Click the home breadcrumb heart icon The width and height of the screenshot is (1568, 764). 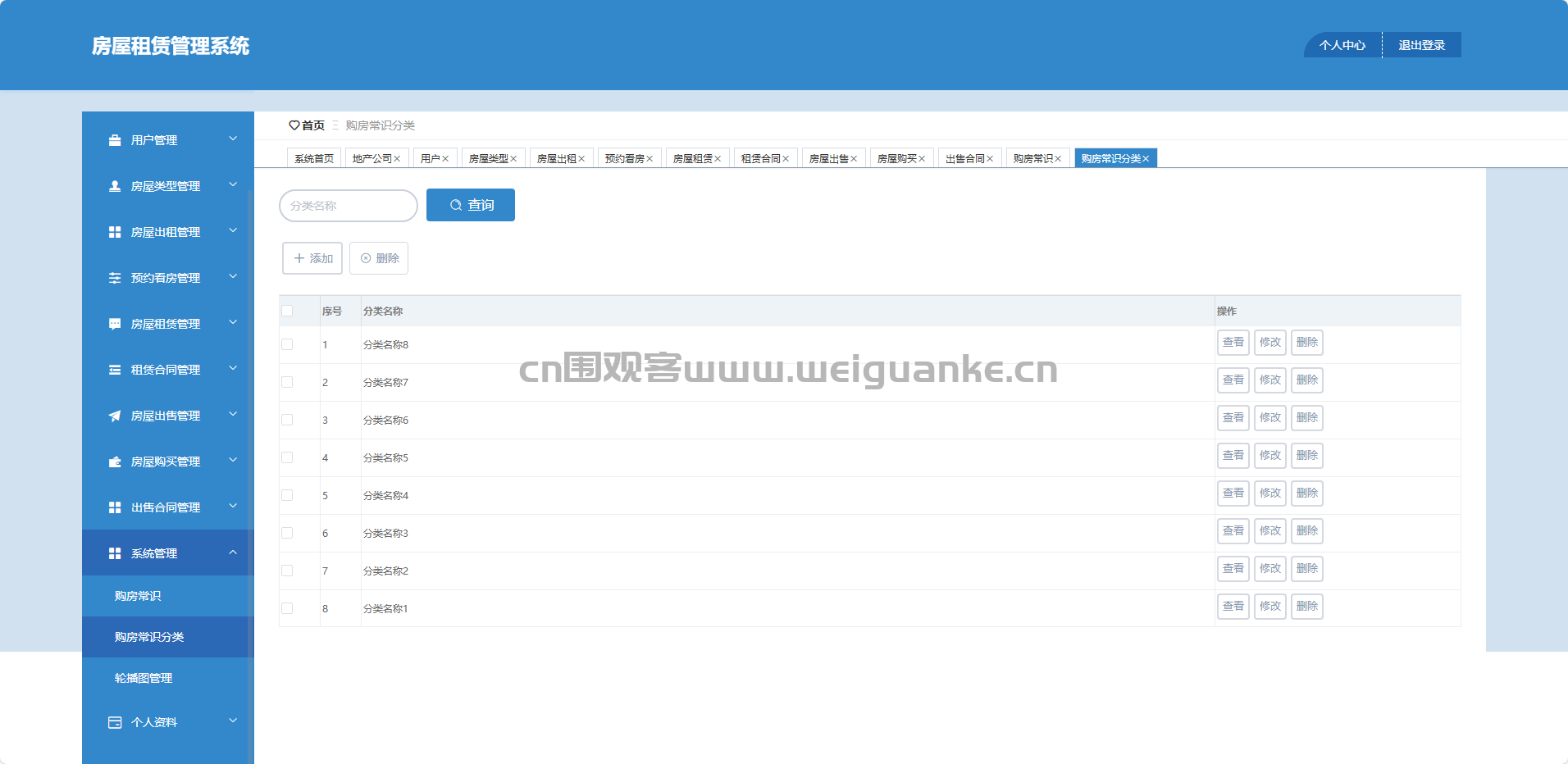[x=294, y=125]
